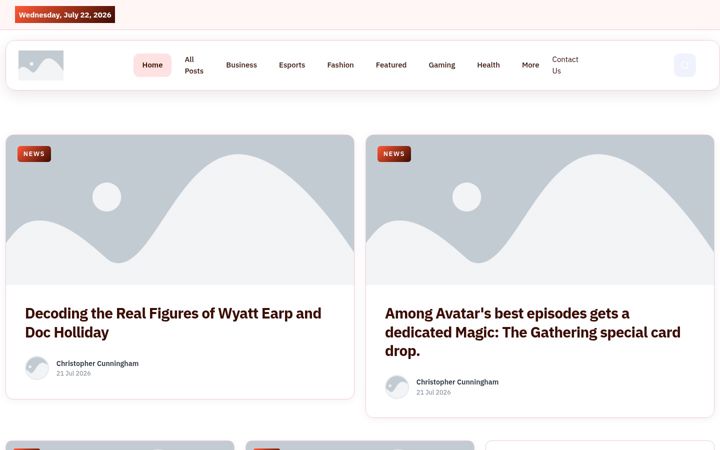Open the Wyatt Earp article thumbnail
Screen dimensions: 720x450
tap(180, 210)
